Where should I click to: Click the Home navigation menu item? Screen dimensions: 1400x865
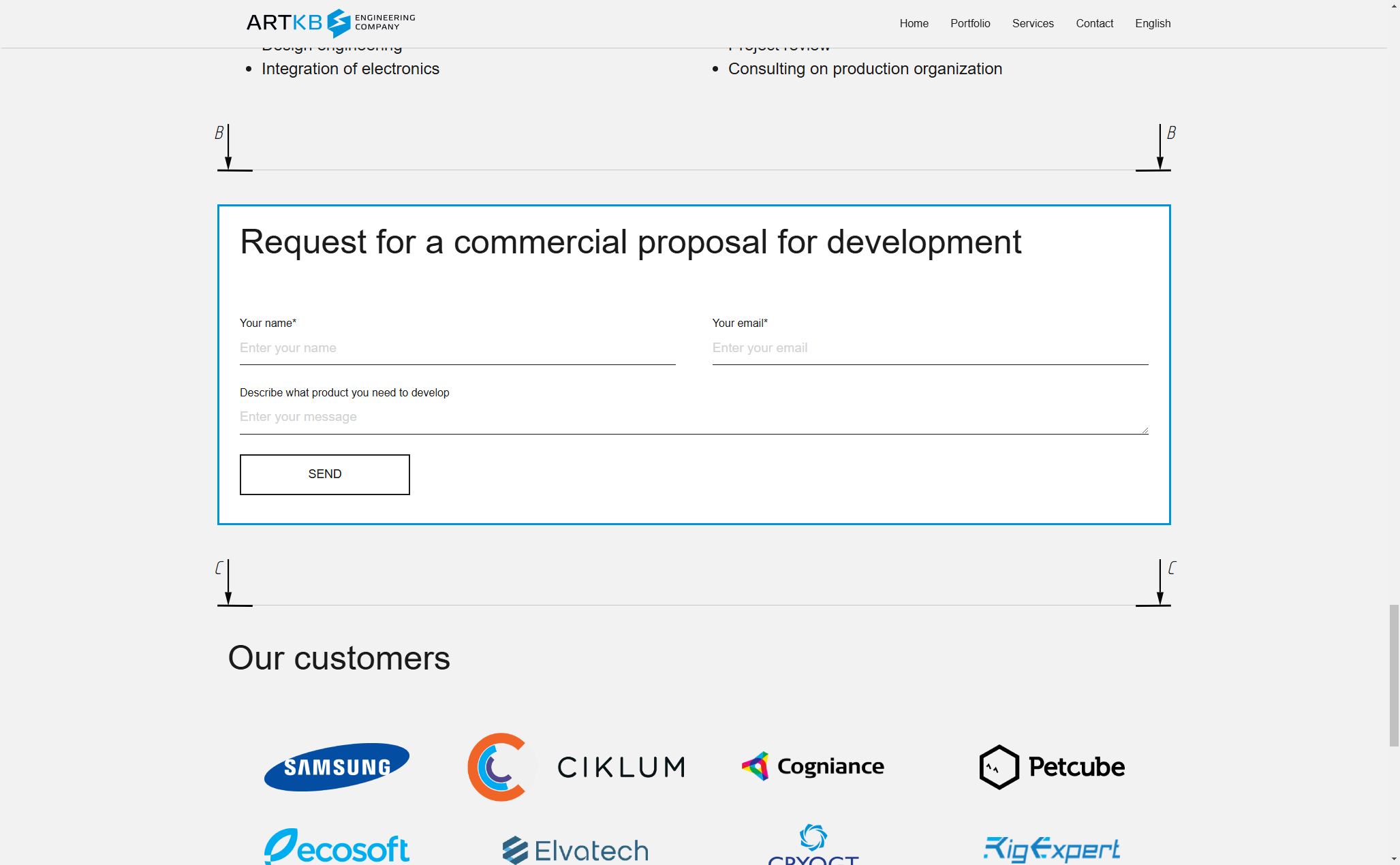tap(913, 23)
